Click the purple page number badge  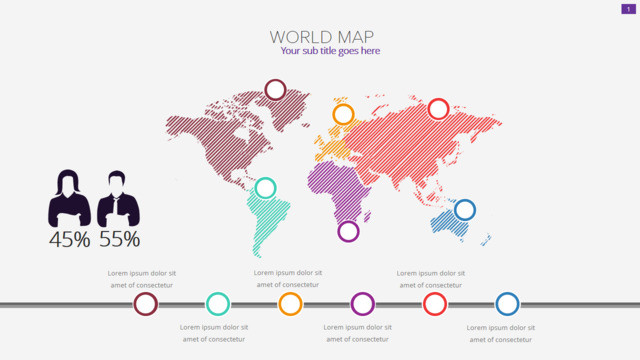point(629,9)
